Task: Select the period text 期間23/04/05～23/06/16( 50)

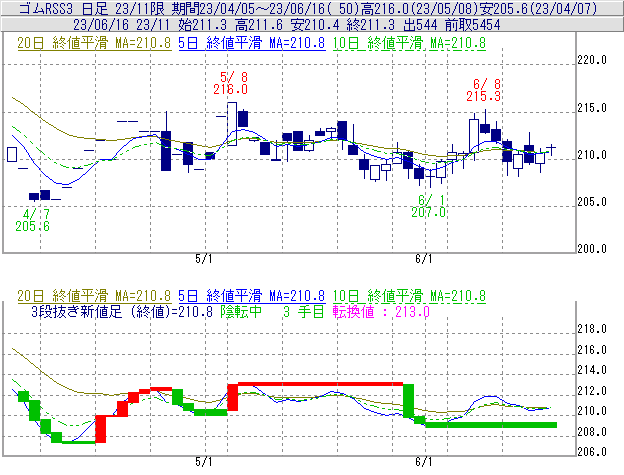Action: click(265, 8)
